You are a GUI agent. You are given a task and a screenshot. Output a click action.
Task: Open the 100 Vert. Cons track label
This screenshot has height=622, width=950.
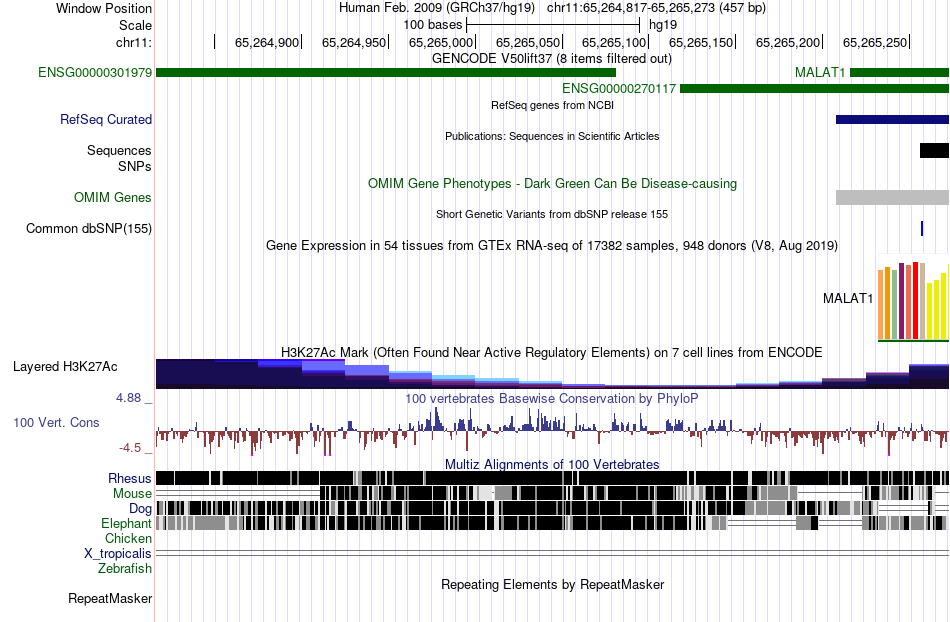pyautogui.click(x=56, y=423)
